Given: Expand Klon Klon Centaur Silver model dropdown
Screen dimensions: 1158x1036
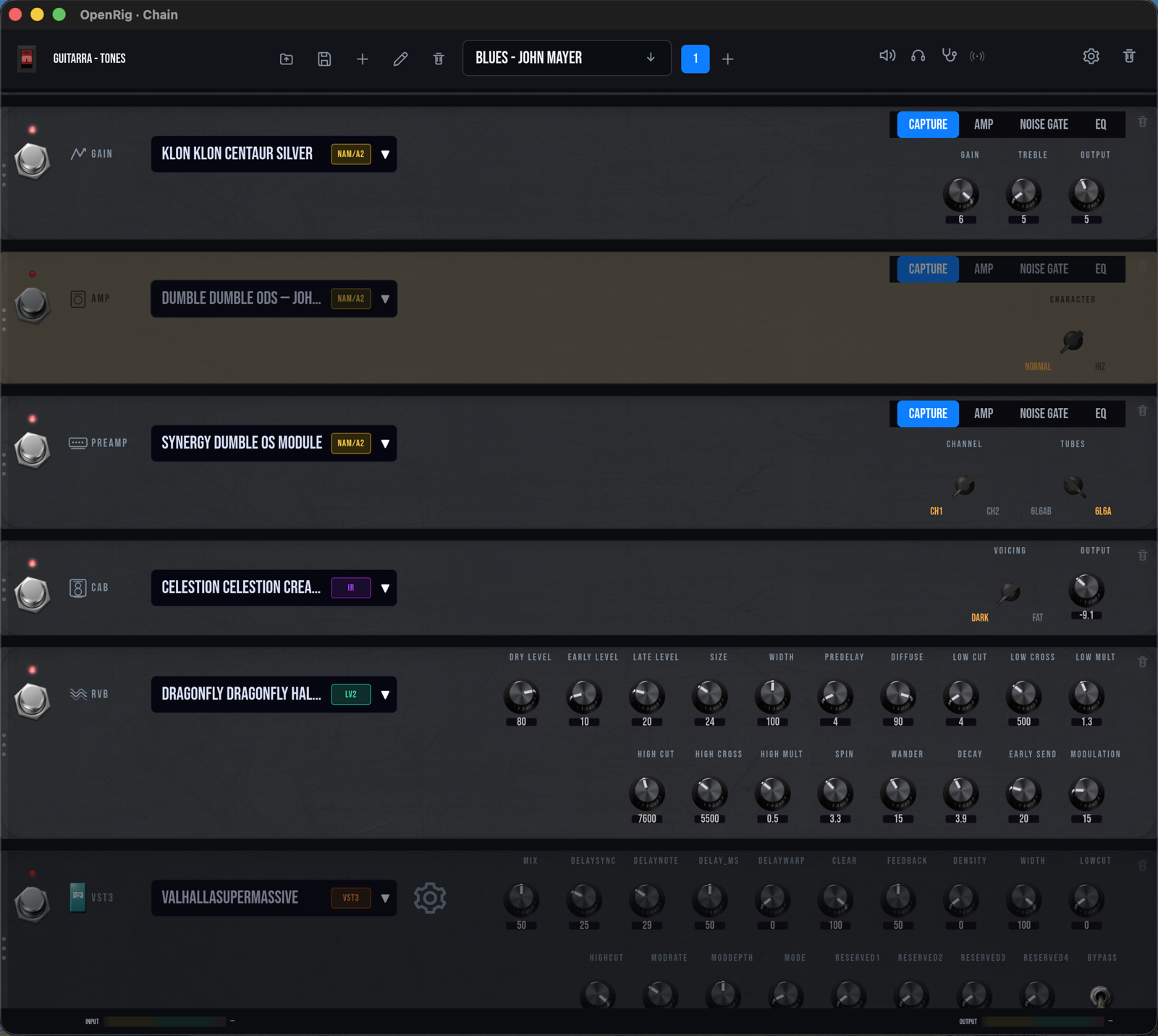Looking at the screenshot, I should pos(385,154).
